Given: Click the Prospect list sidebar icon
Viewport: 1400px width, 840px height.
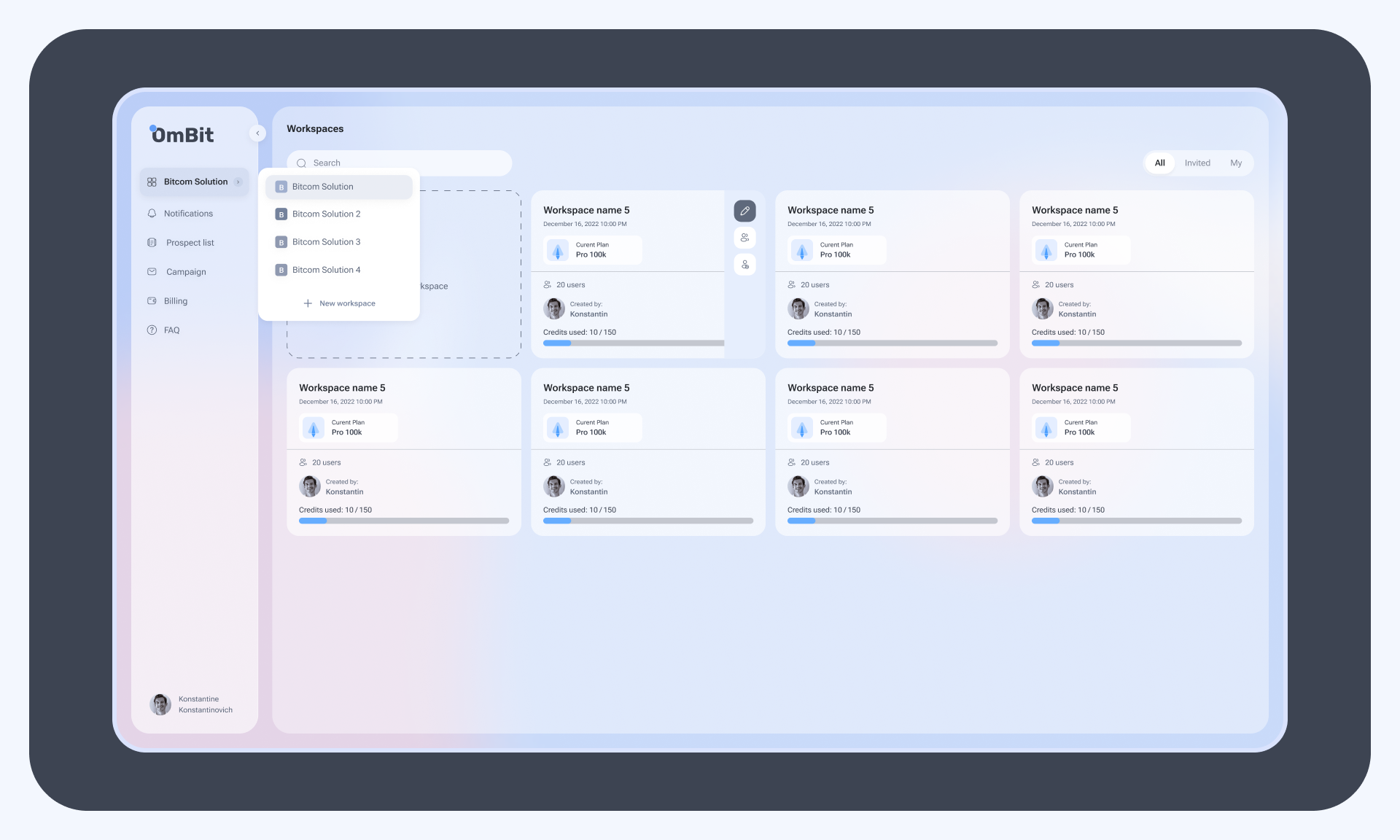Looking at the screenshot, I should point(152,243).
